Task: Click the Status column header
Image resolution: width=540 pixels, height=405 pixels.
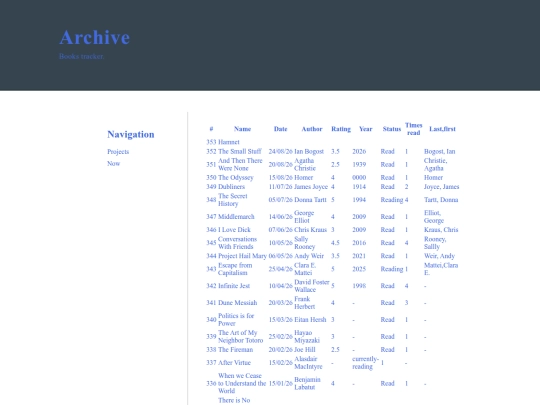Action: [x=392, y=129]
